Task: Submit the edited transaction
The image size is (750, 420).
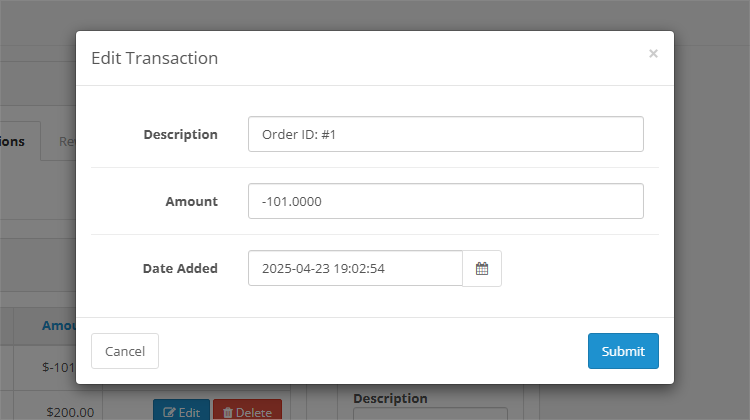Action: (x=623, y=351)
